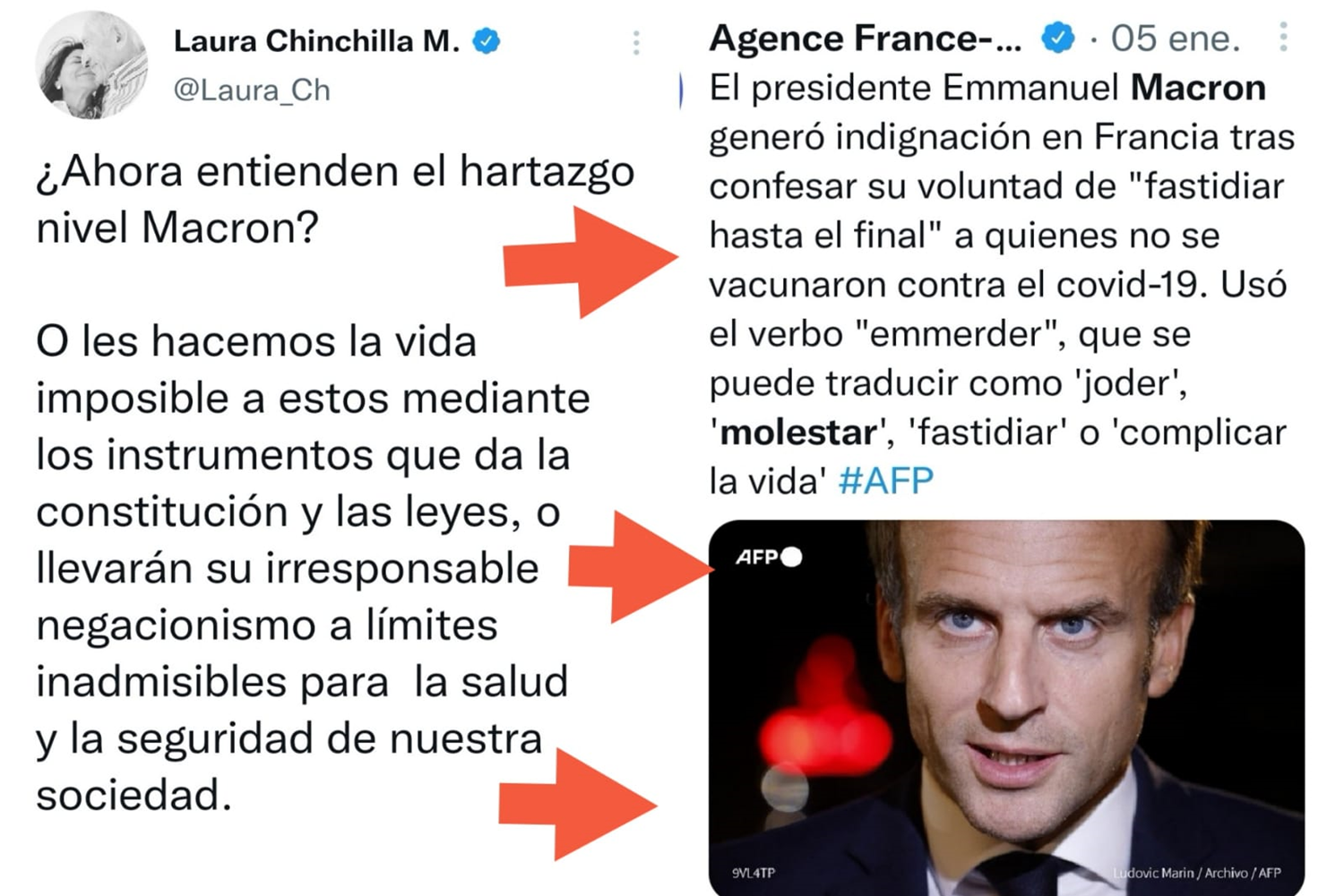
Task: Click the top red arrow pointing at the AFP tweet
Action: click(x=590, y=262)
